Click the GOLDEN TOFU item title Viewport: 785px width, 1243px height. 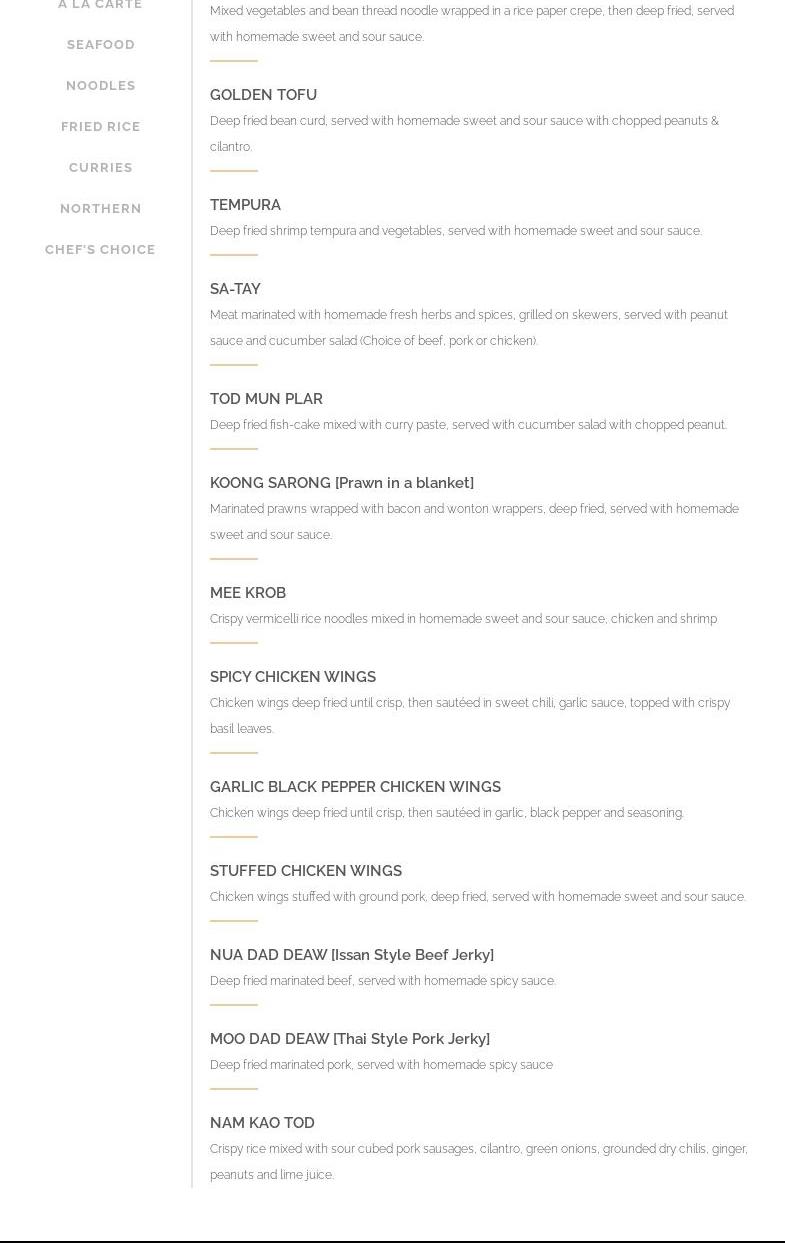click(263, 95)
